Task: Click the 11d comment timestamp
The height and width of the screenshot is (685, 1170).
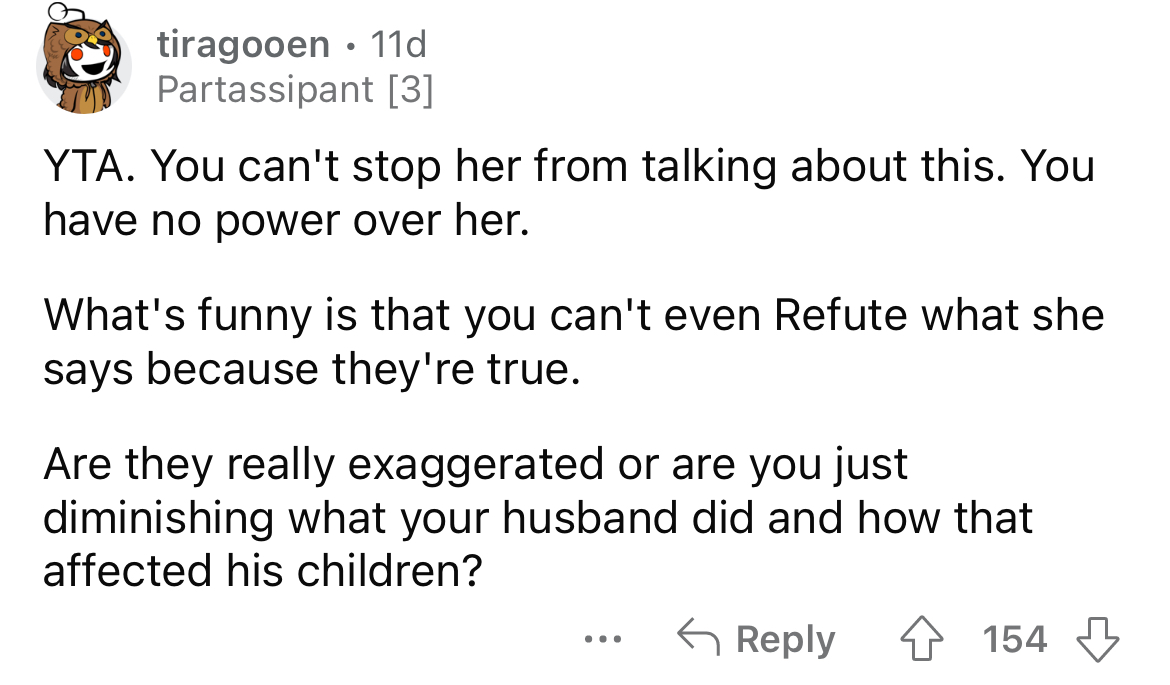Action: (x=398, y=44)
